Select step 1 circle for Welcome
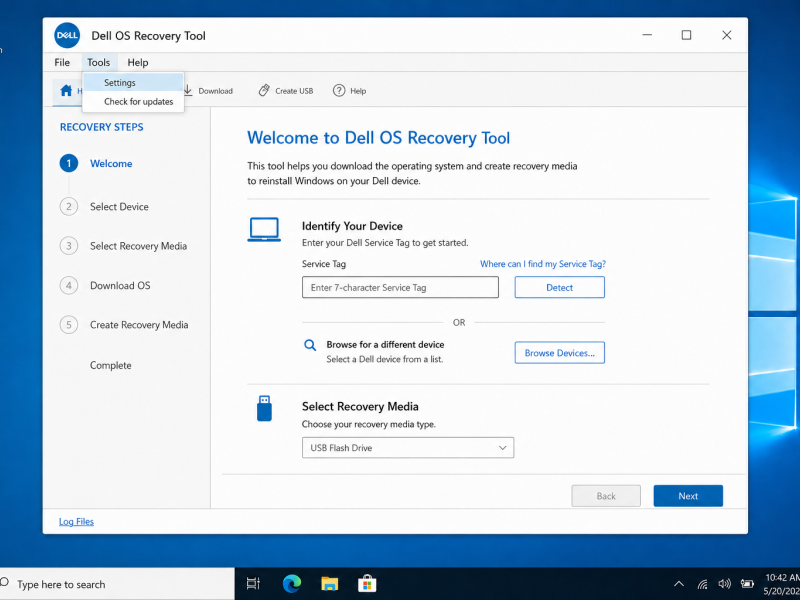The image size is (800, 600). pos(69,163)
